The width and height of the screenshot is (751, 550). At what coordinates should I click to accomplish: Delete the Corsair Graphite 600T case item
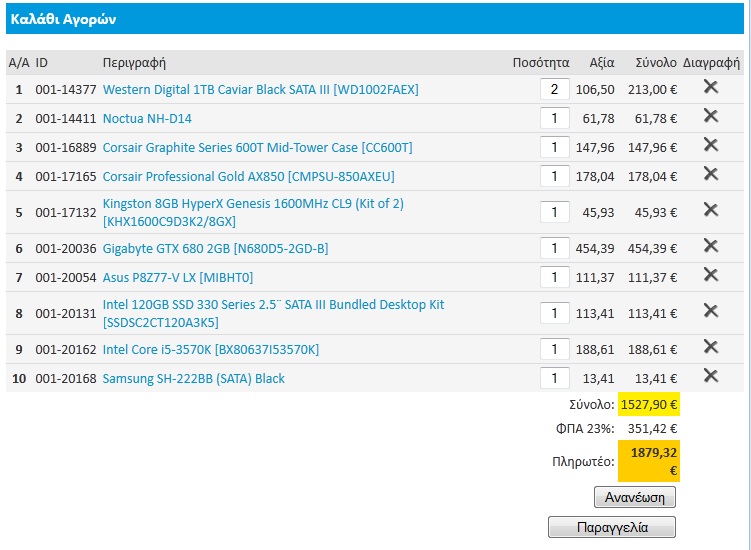pyautogui.click(x=711, y=145)
